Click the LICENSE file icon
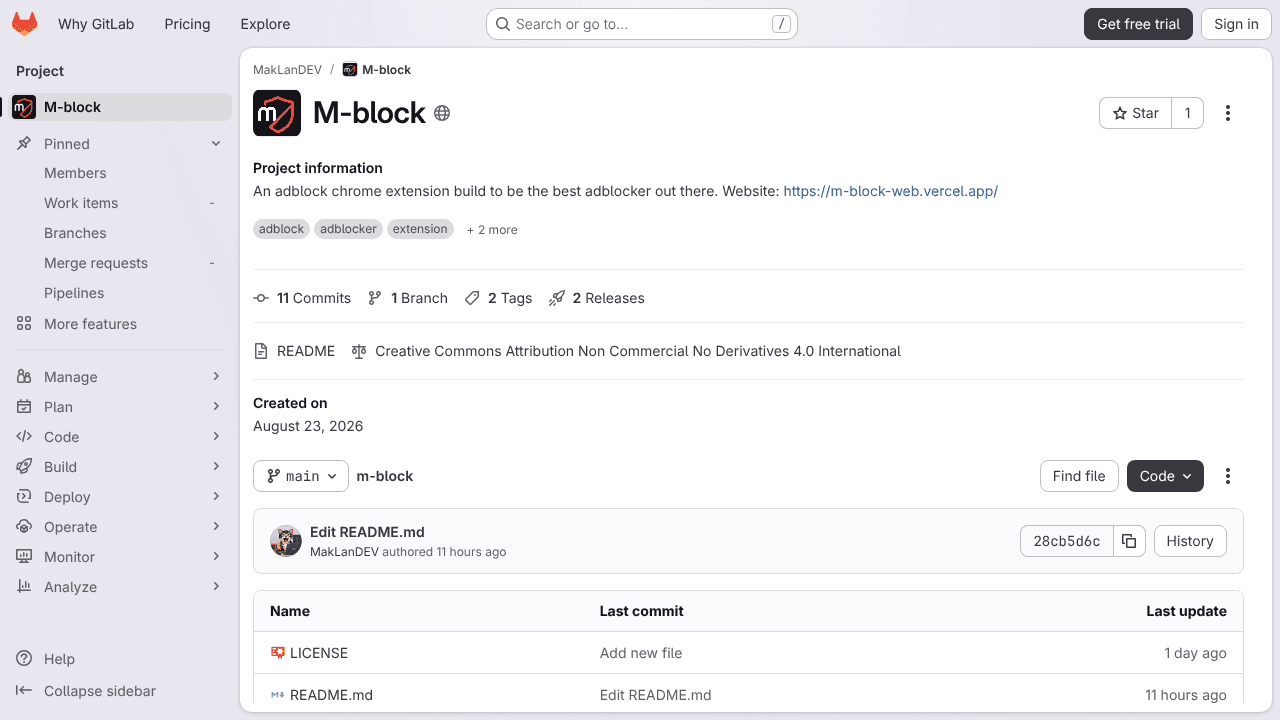The width and height of the screenshot is (1280, 720). tap(278, 653)
